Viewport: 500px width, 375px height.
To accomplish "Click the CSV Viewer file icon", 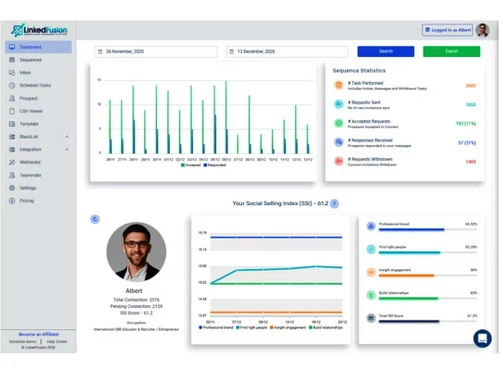I will coord(12,111).
